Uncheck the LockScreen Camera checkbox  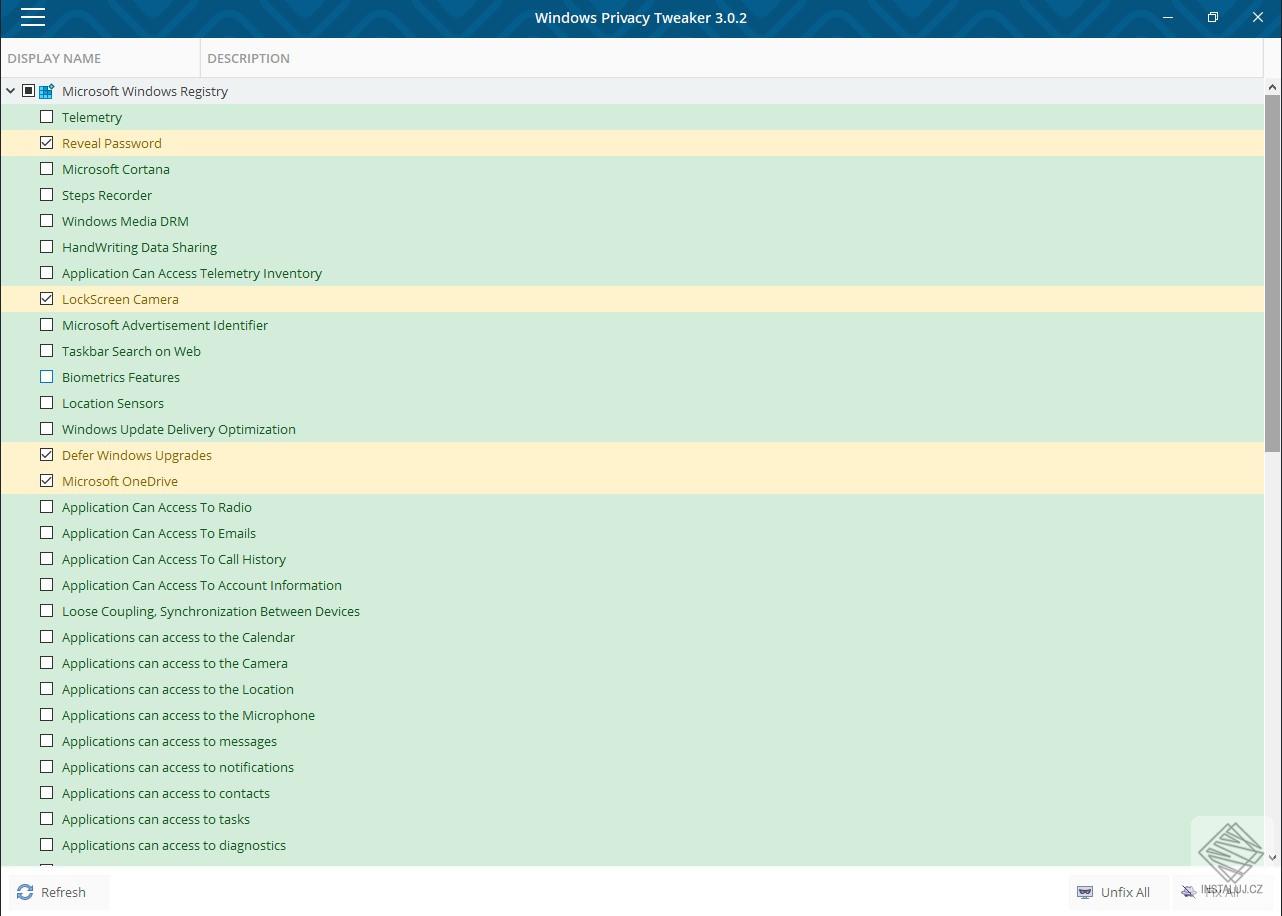click(46, 299)
